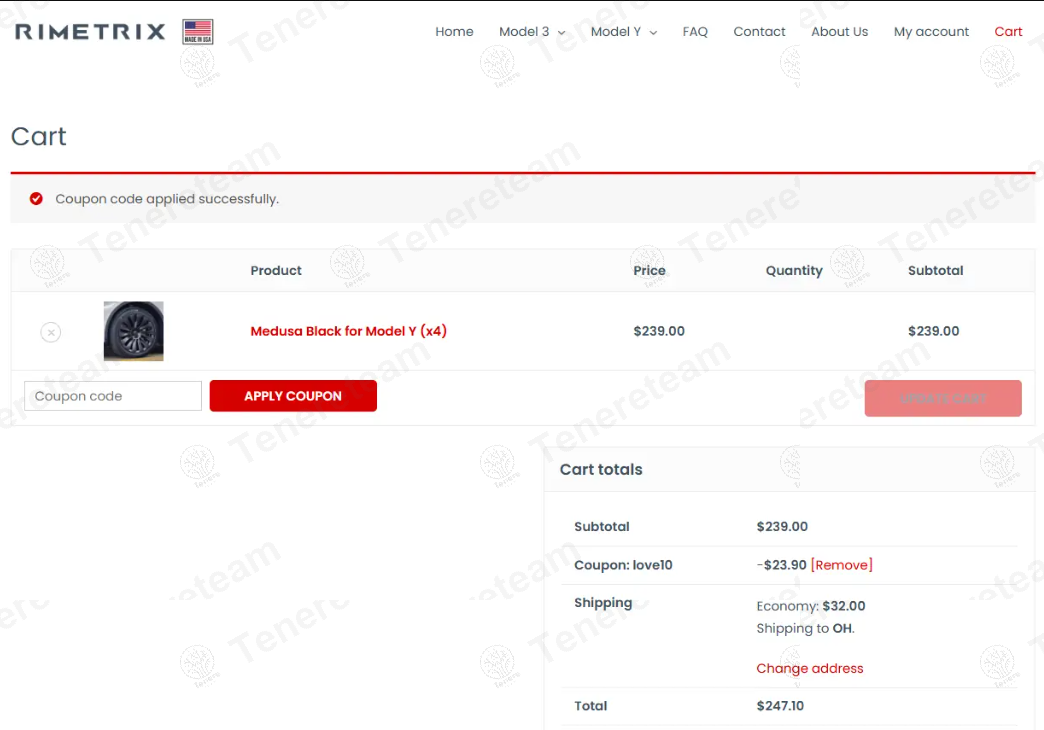Click the Economy: $32.00 shipping text
This screenshot has width=1044, height=730.
coord(810,606)
